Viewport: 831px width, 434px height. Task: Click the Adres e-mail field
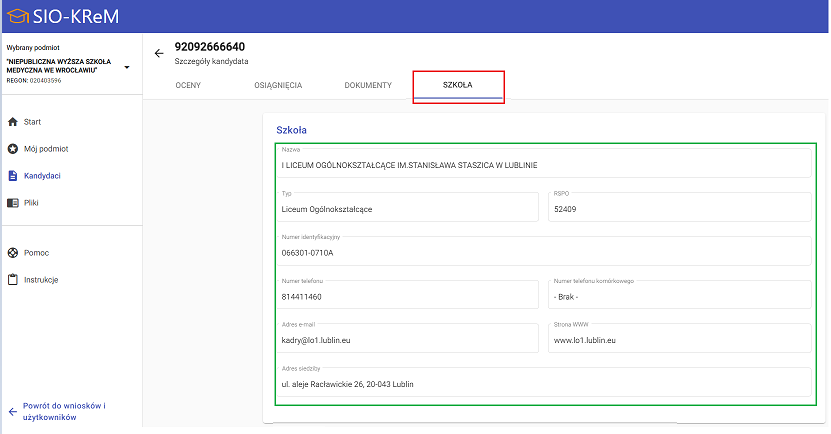pos(407,339)
